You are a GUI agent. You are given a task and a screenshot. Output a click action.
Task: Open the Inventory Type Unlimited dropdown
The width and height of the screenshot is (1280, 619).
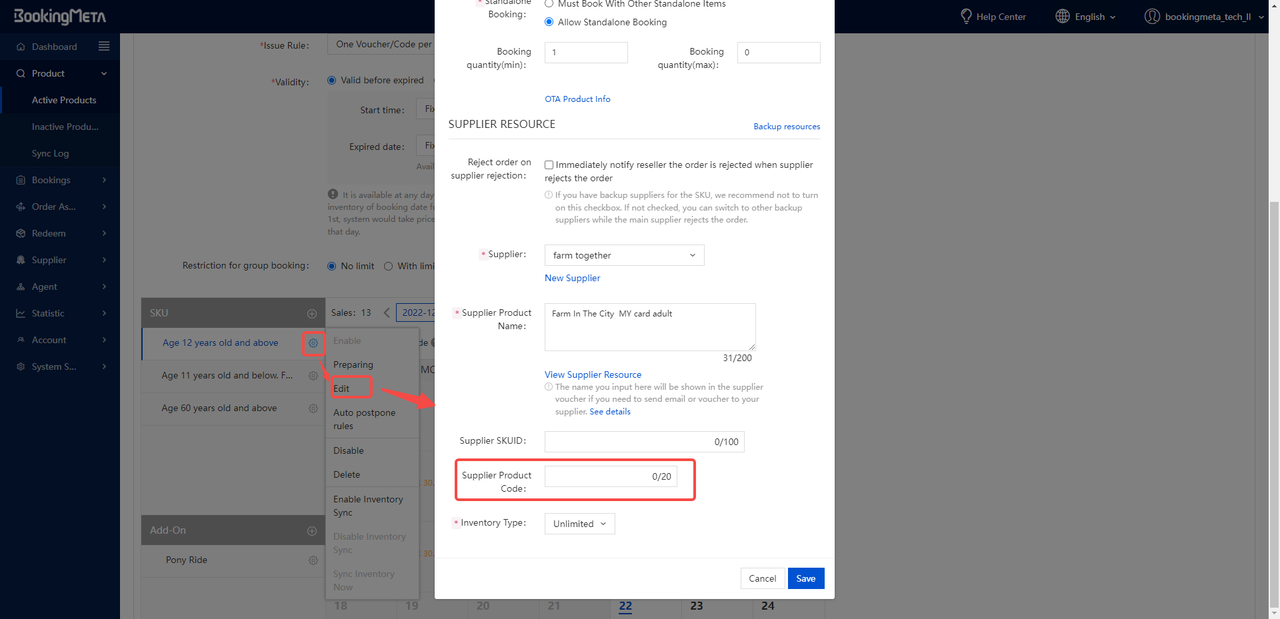[580, 524]
